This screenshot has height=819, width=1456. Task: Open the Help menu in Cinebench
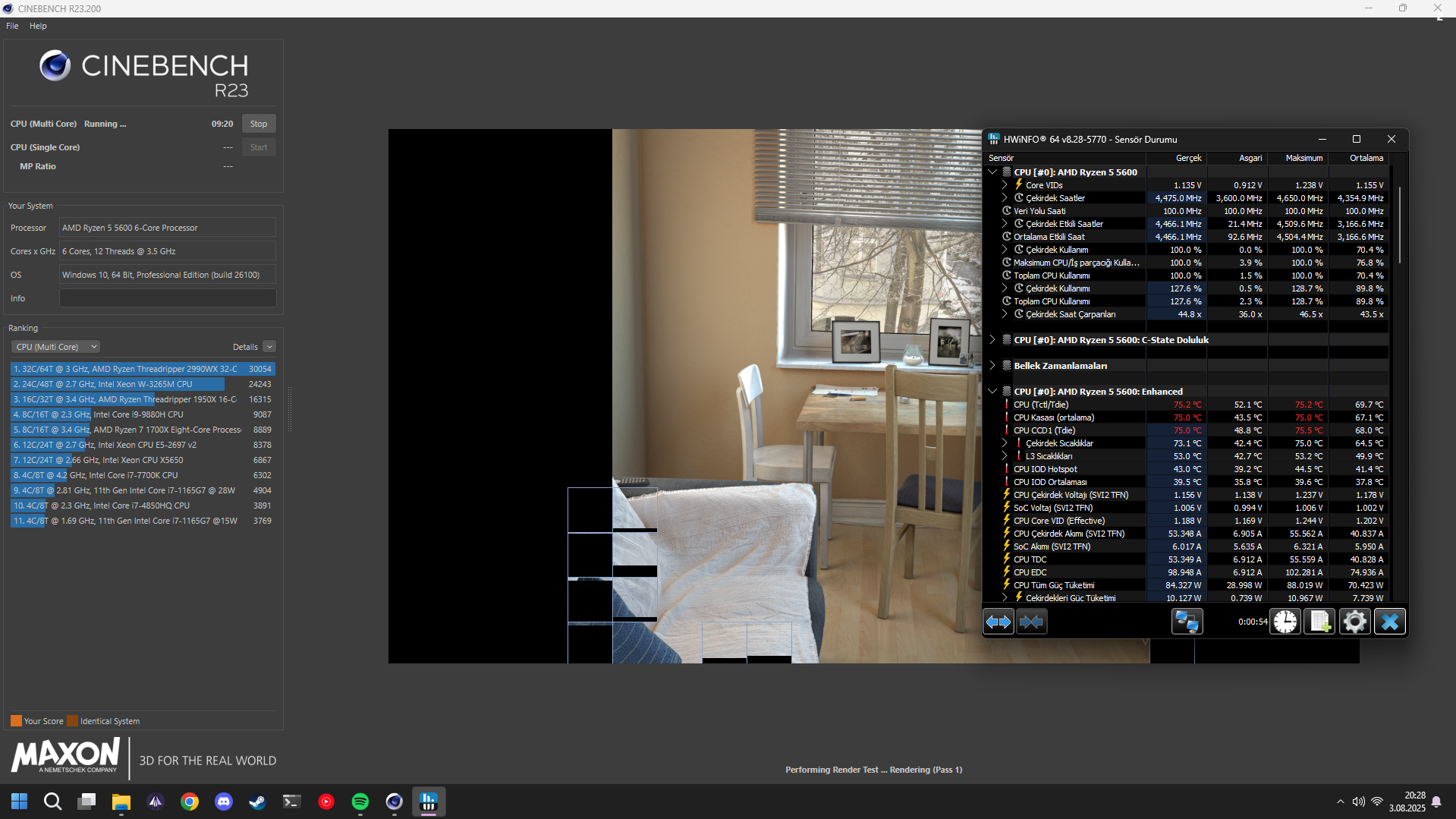(x=38, y=26)
